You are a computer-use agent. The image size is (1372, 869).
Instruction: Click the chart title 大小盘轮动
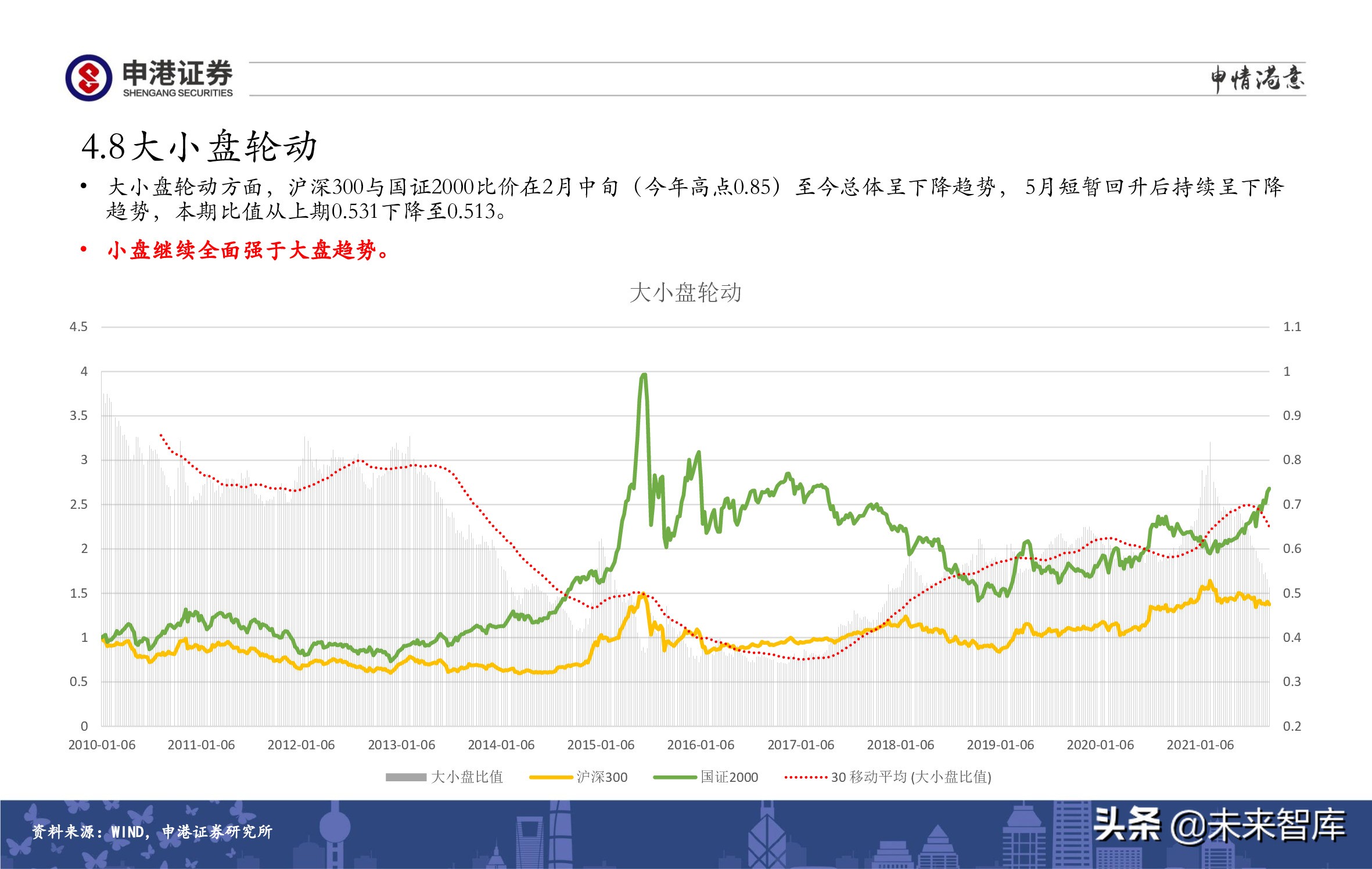[685, 292]
